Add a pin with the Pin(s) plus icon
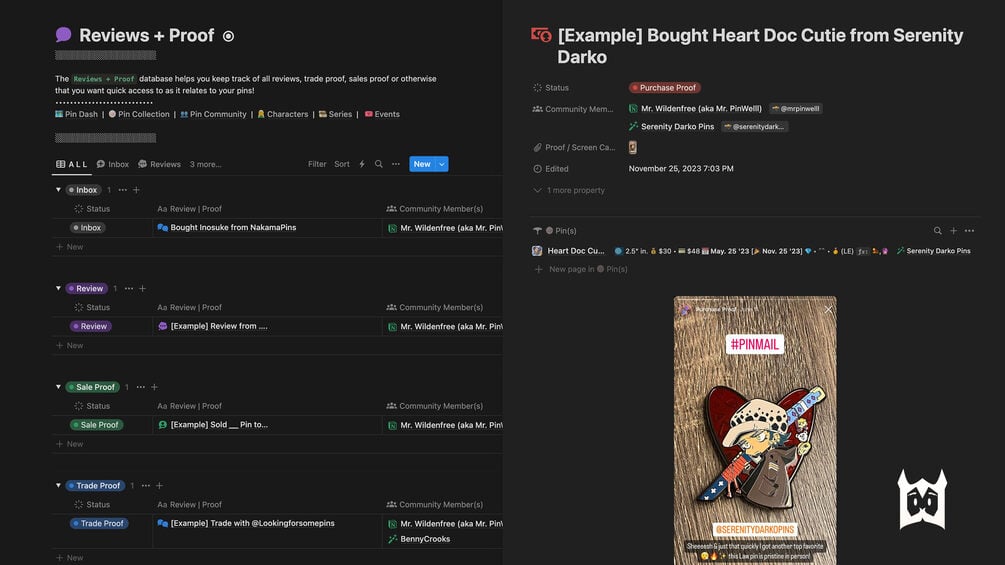Screen dimensions: 1005x565 click(x=954, y=231)
